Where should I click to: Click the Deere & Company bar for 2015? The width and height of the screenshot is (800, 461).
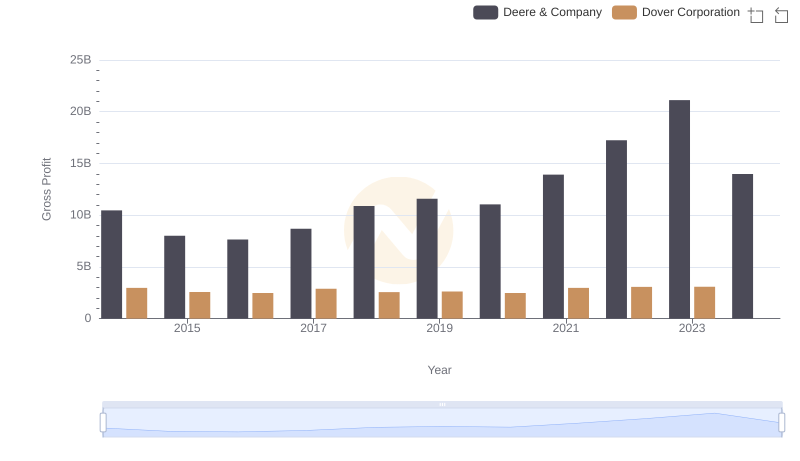coord(174,277)
